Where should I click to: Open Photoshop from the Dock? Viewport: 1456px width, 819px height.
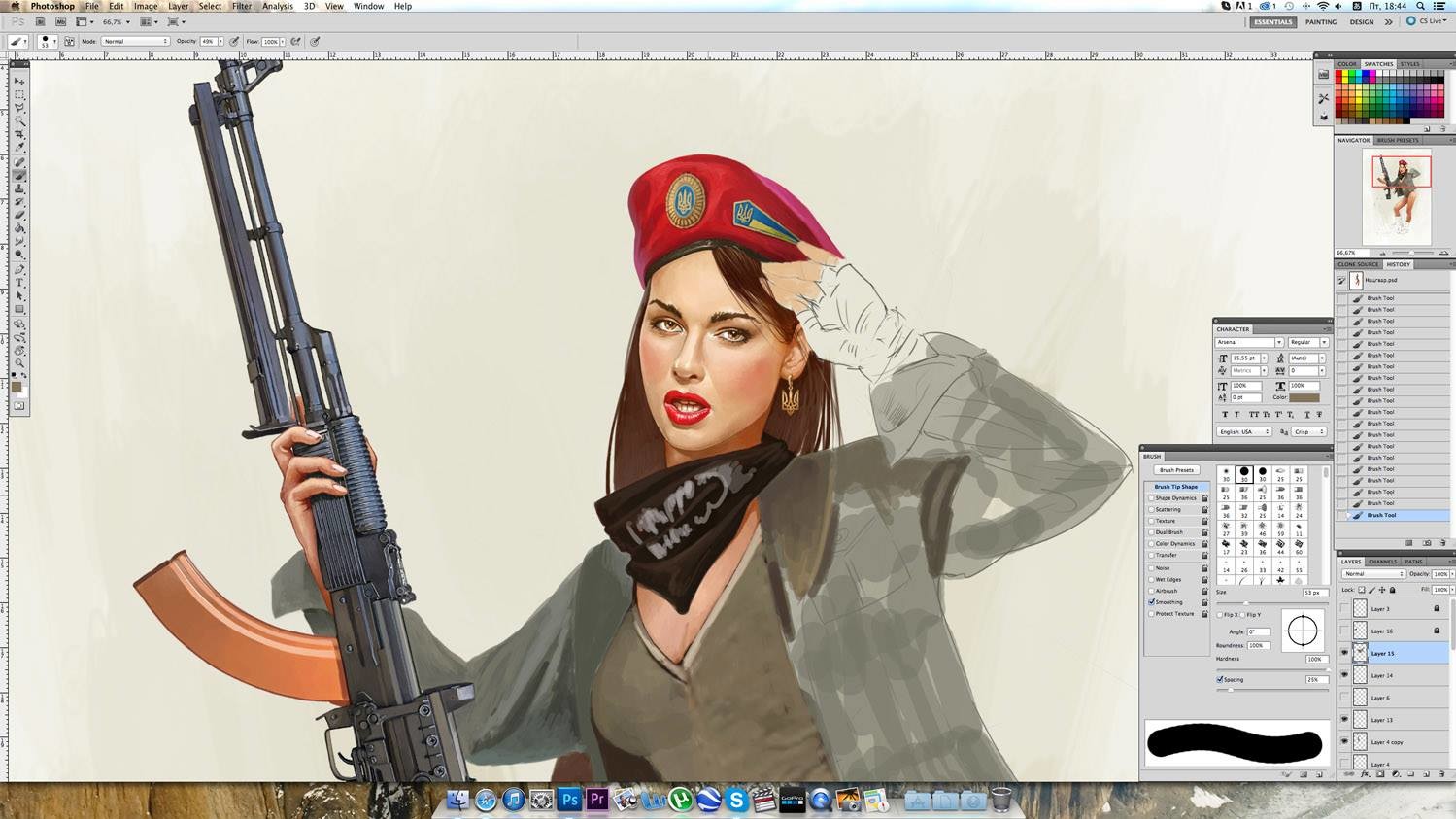click(569, 800)
